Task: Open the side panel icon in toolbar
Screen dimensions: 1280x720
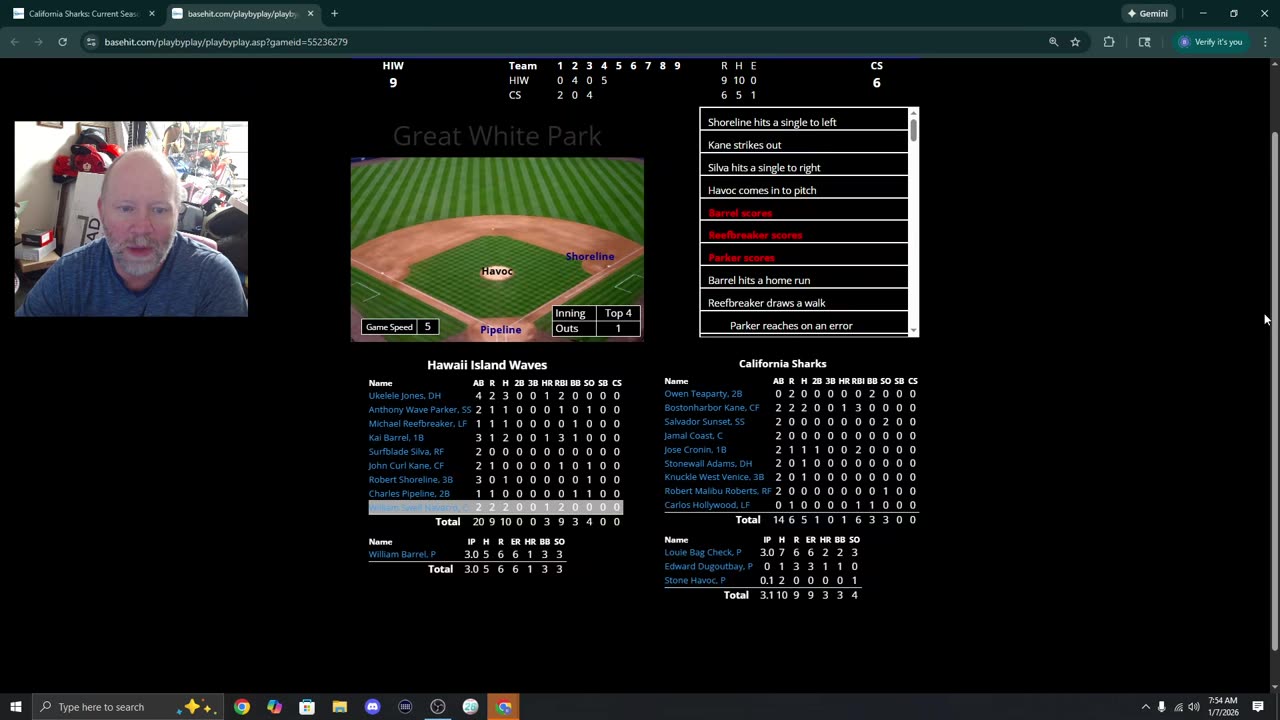Action: coord(1144,42)
